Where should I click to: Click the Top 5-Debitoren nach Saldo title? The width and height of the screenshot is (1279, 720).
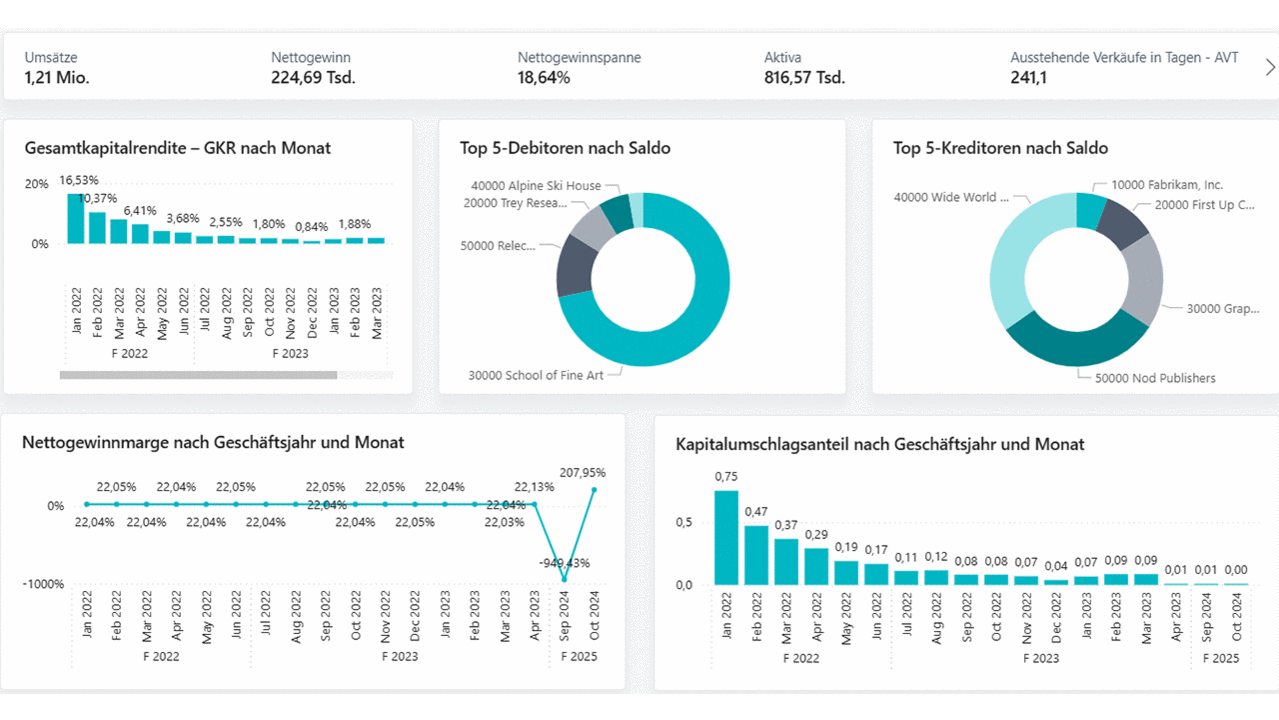(x=565, y=148)
